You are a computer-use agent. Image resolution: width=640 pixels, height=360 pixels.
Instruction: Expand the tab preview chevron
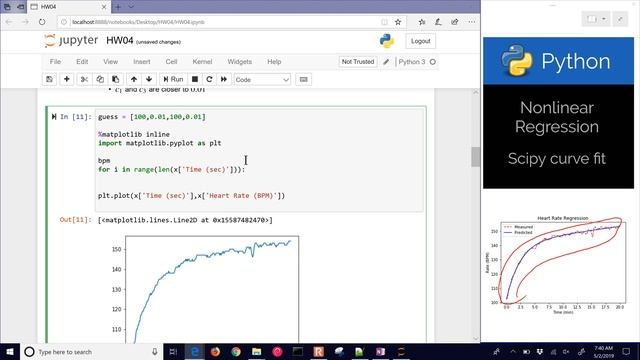(x=131, y=7)
